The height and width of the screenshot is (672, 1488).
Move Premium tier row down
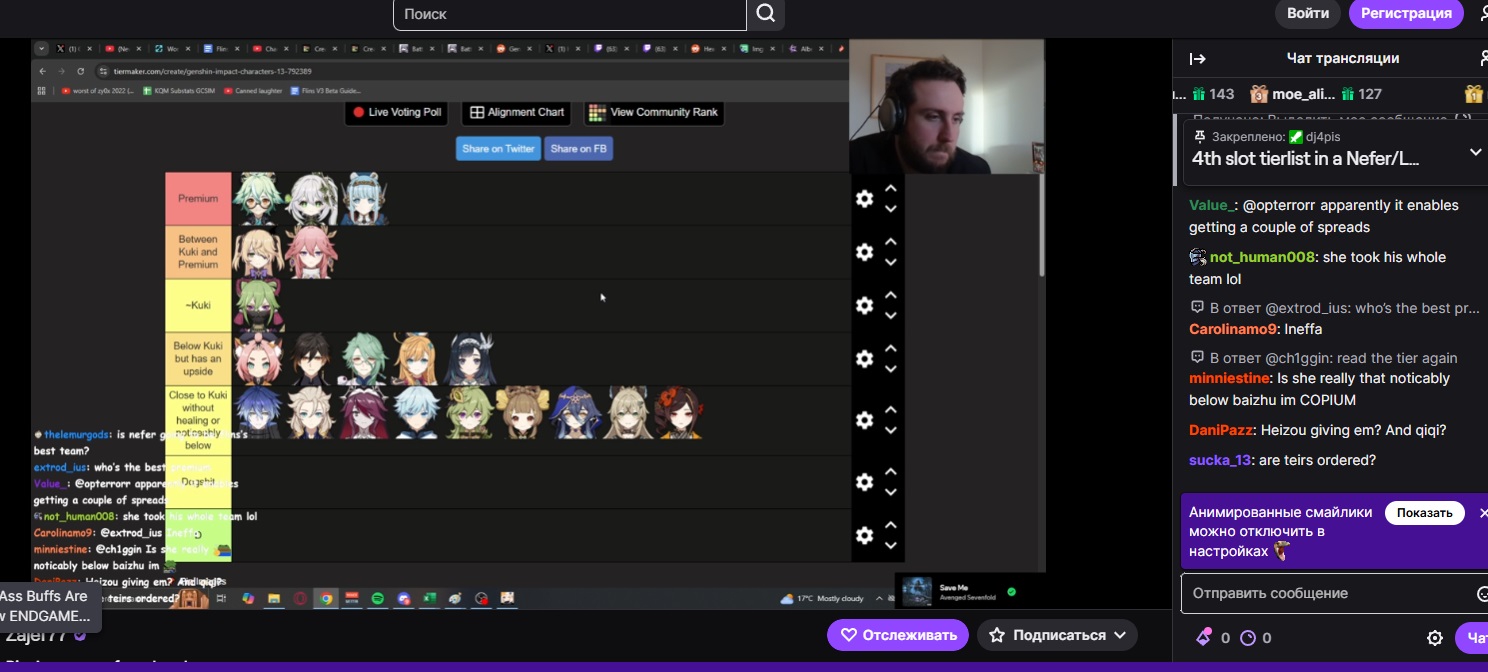tap(890, 209)
